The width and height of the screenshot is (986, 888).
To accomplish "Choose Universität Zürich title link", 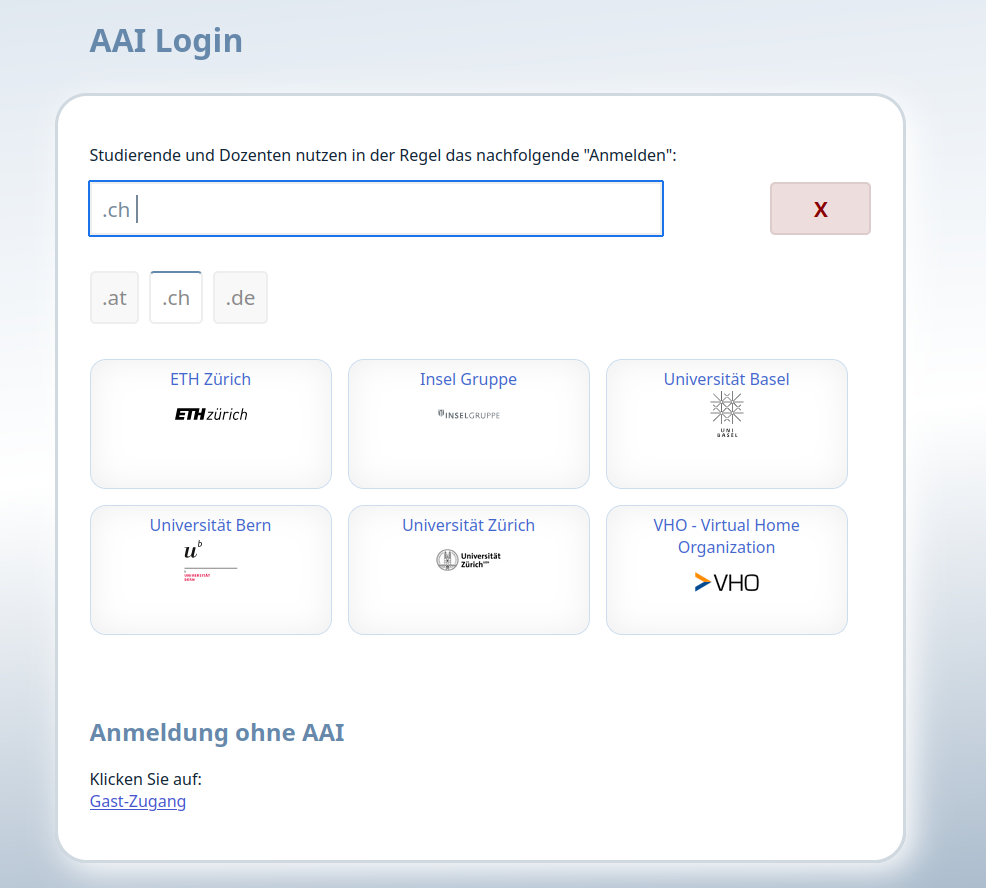I will (x=468, y=525).
